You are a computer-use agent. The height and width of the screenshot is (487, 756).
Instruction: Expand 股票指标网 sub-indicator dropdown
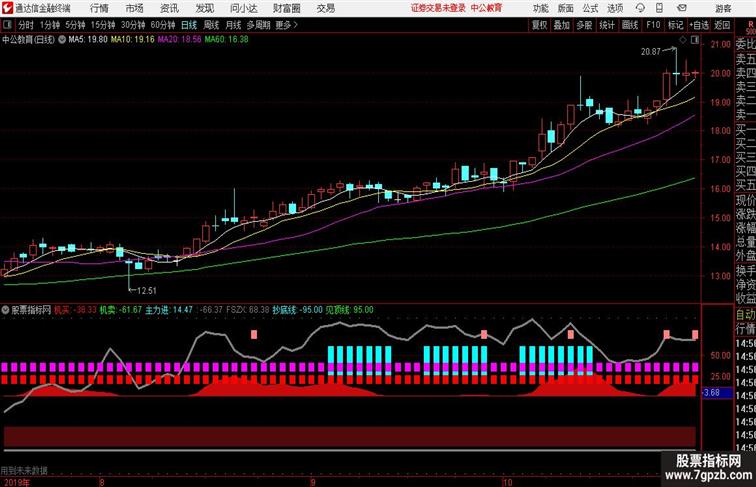tap(5, 310)
